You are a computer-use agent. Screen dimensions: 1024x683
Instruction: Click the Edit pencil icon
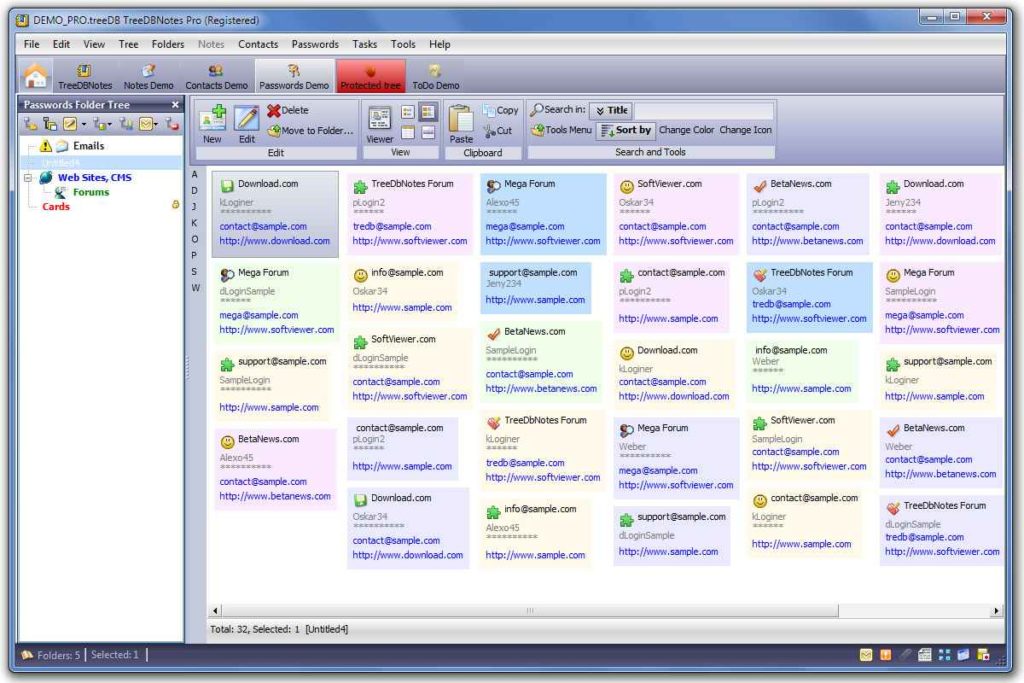246,119
